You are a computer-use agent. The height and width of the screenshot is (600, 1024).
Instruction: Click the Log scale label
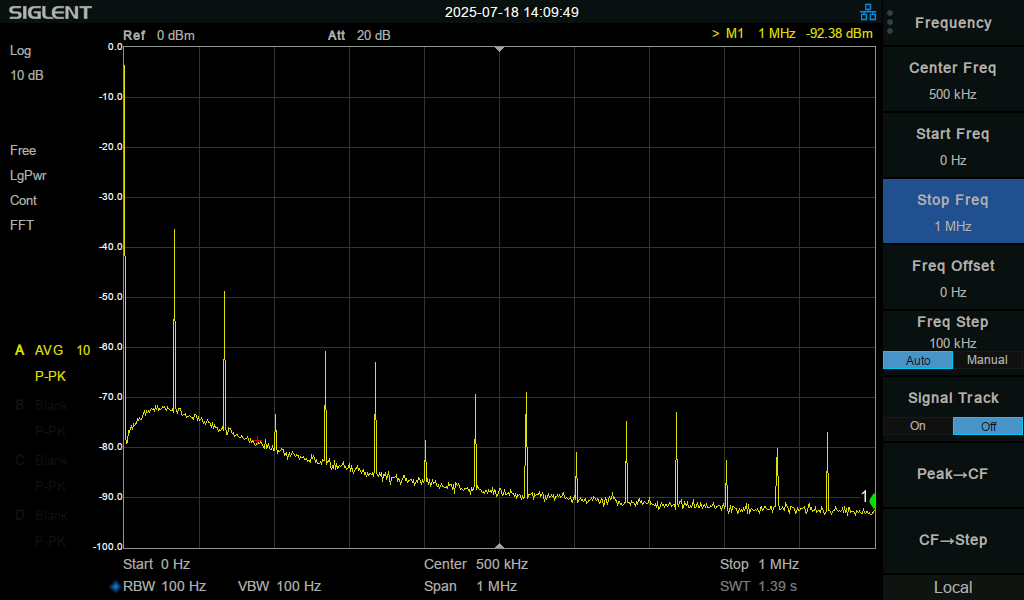pos(20,51)
